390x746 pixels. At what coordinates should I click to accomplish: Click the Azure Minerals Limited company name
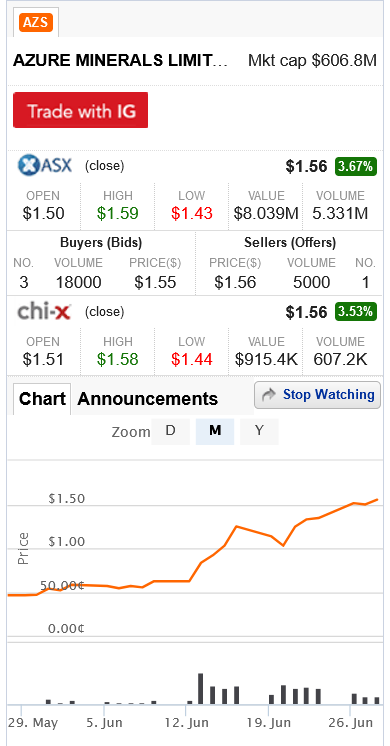(x=120, y=60)
